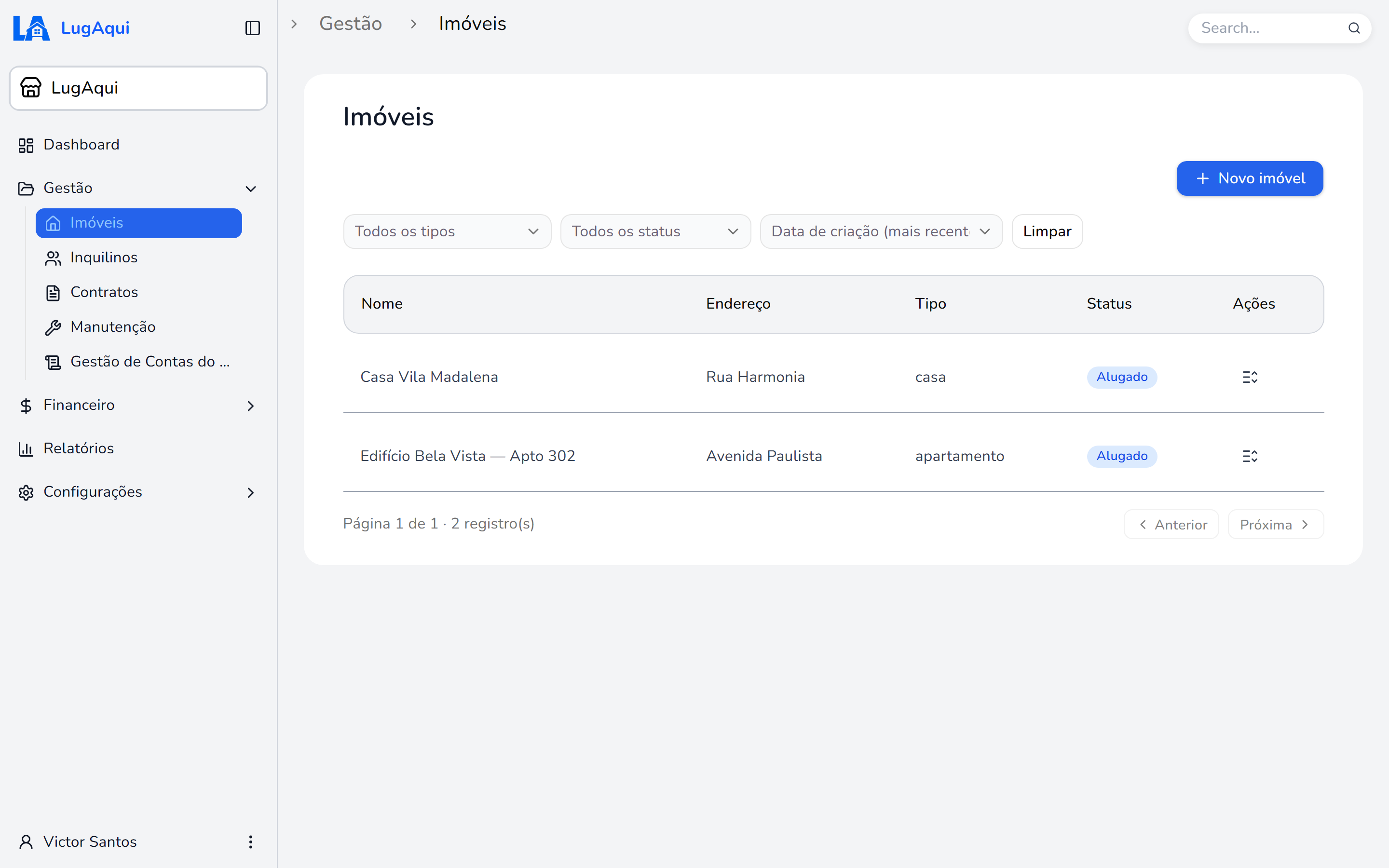Toggle the sidebar collapse icon
The height and width of the screenshot is (868, 1389).
click(253, 28)
